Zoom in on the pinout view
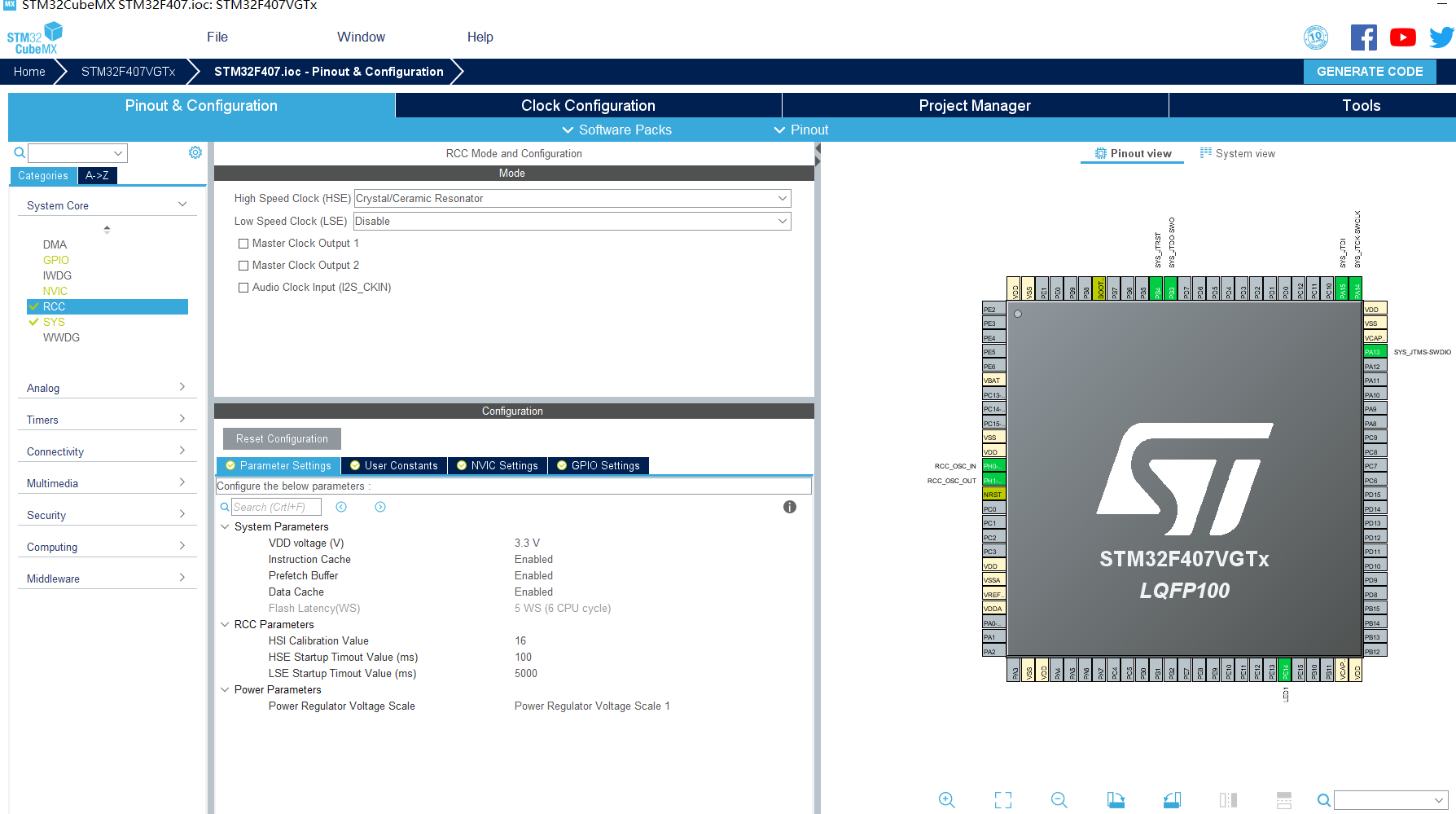The height and width of the screenshot is (814, 1456). coord(947,799)
